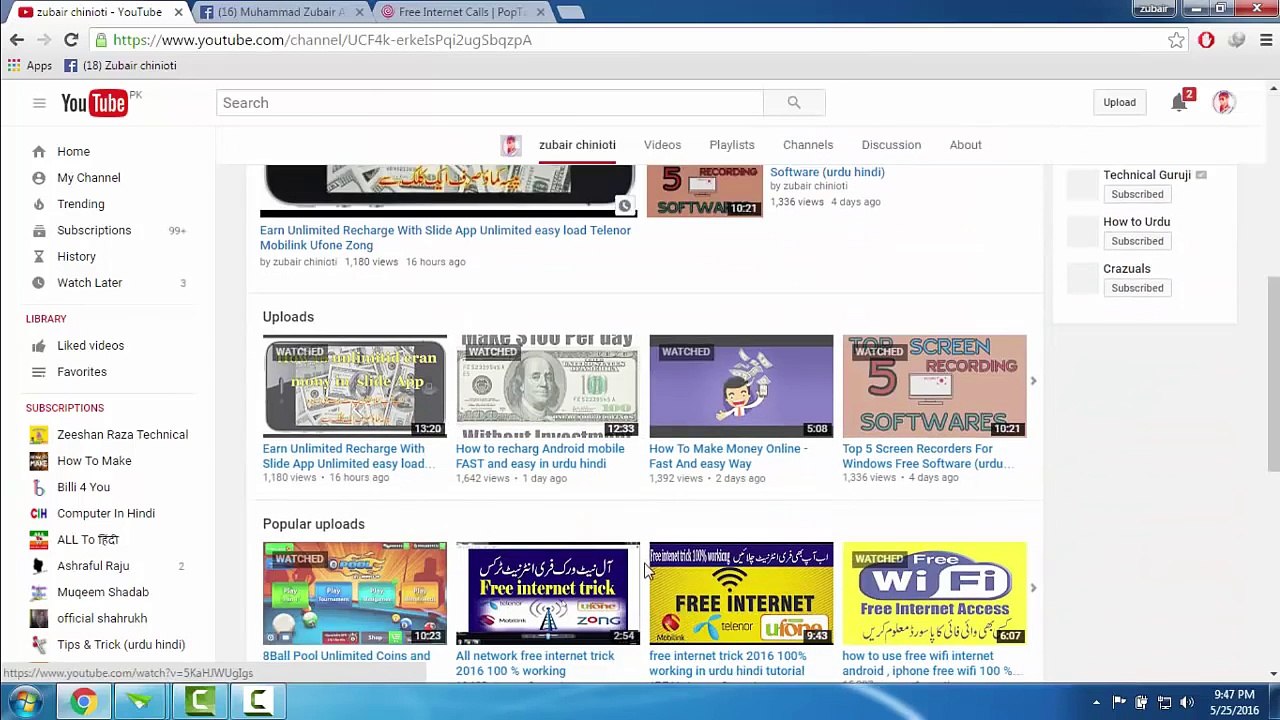Reload the page with refresh icon
Screen dimensions: 1280x720
tap(71, 40)
